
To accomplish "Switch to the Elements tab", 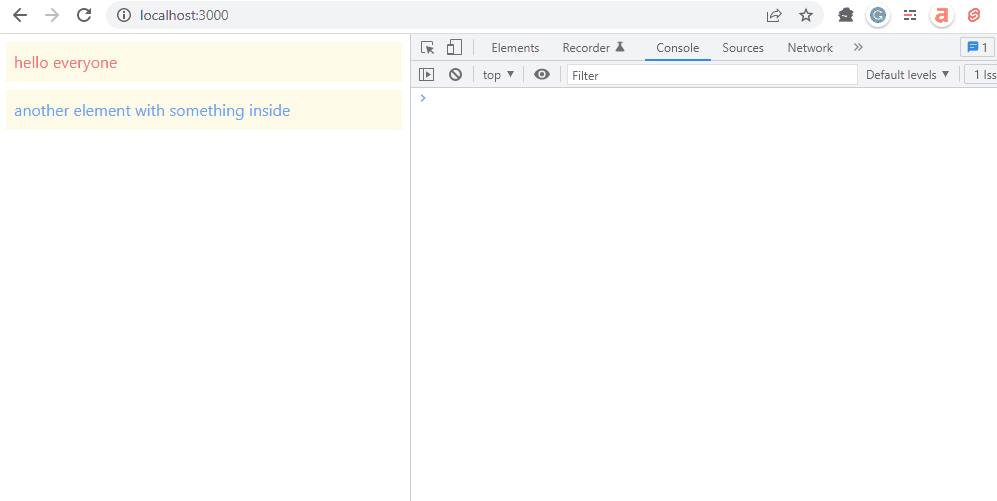I will click(515, 48).
